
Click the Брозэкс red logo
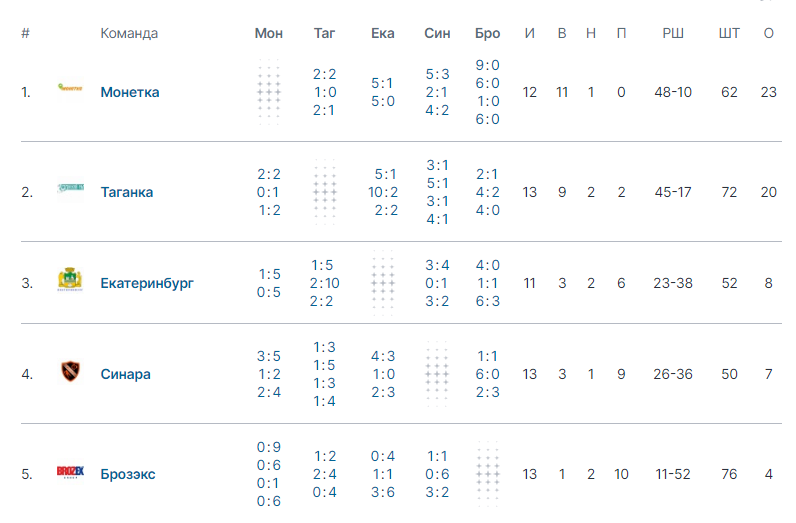[x=70, y=472]
